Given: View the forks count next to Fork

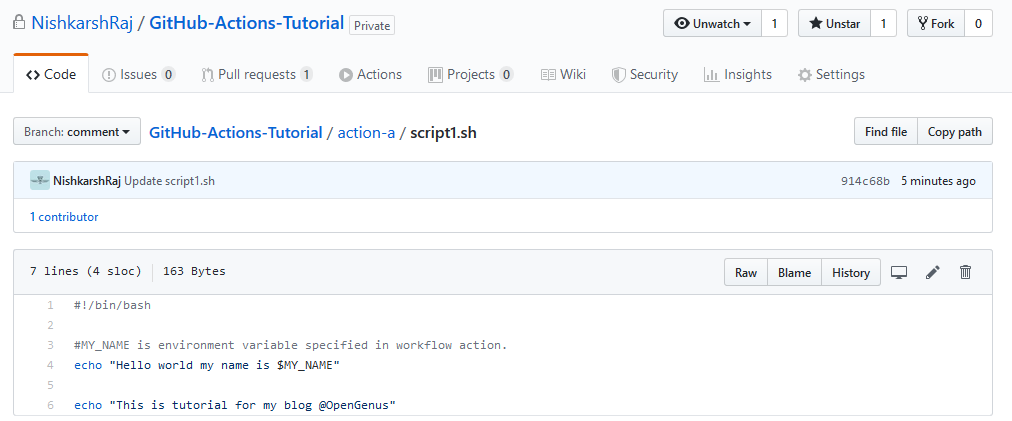Looking at the screenshot, I should (978, 24).
